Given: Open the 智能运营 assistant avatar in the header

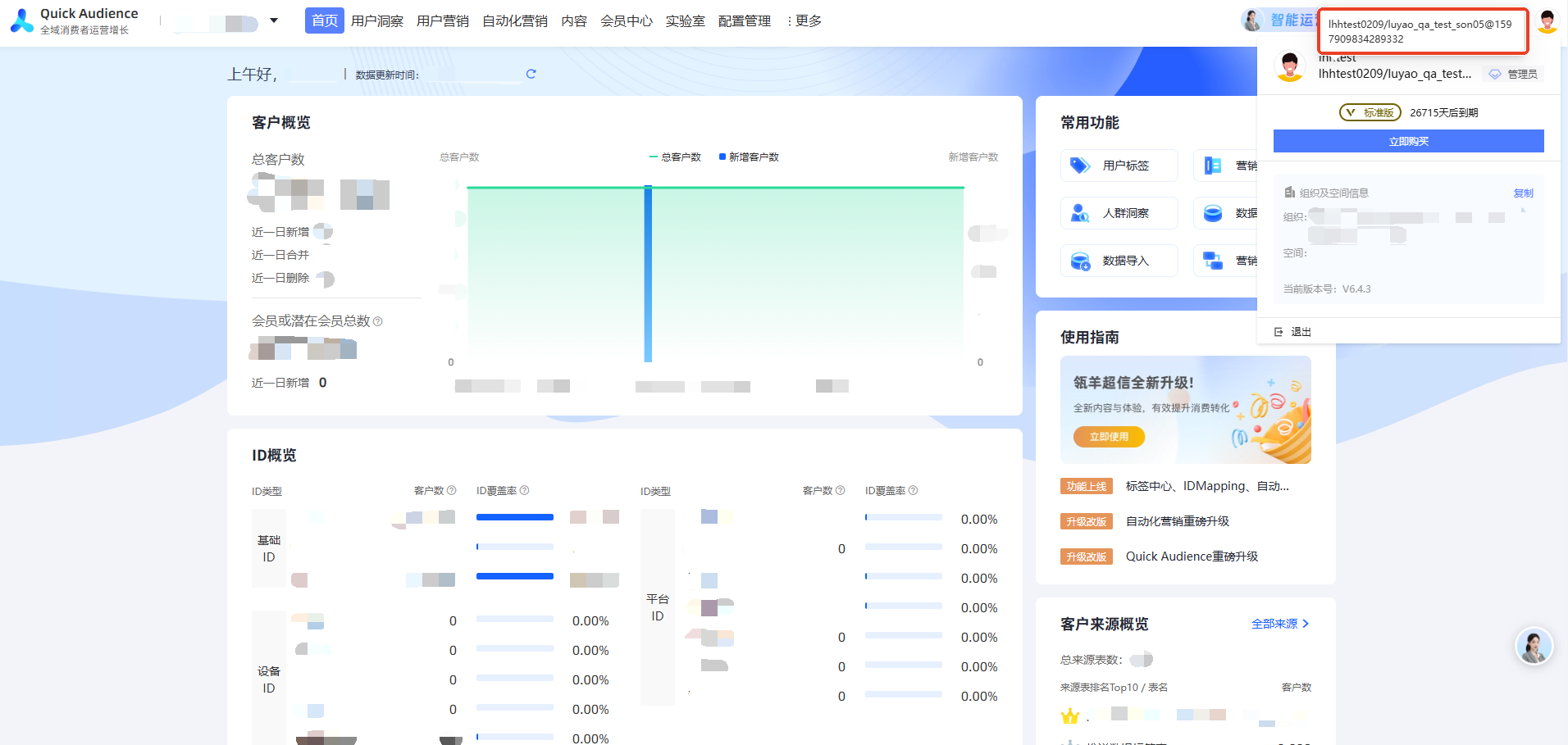Looking at the screenshot, I should pos(1252,20).
